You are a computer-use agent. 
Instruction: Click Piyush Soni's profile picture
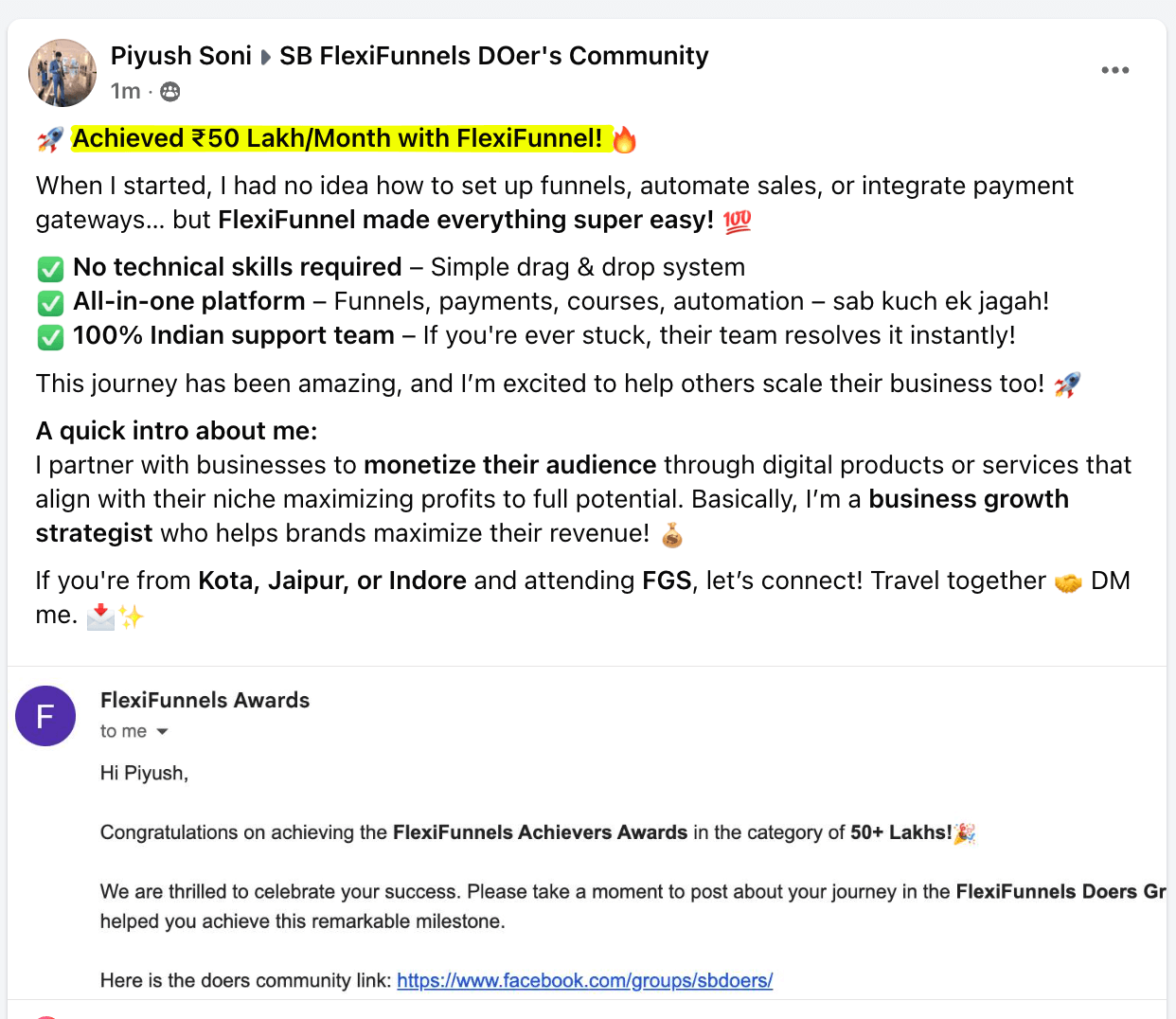62,73
